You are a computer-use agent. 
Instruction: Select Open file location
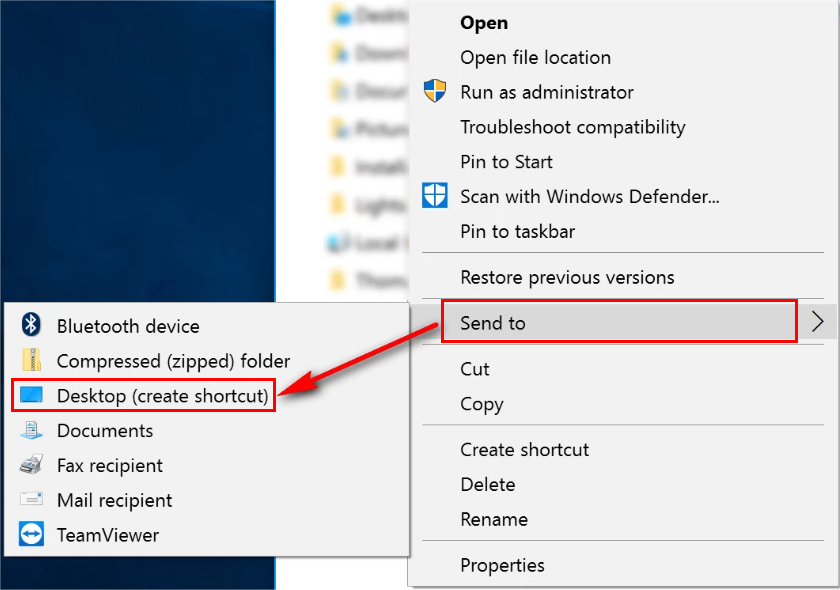click(535, 57)
